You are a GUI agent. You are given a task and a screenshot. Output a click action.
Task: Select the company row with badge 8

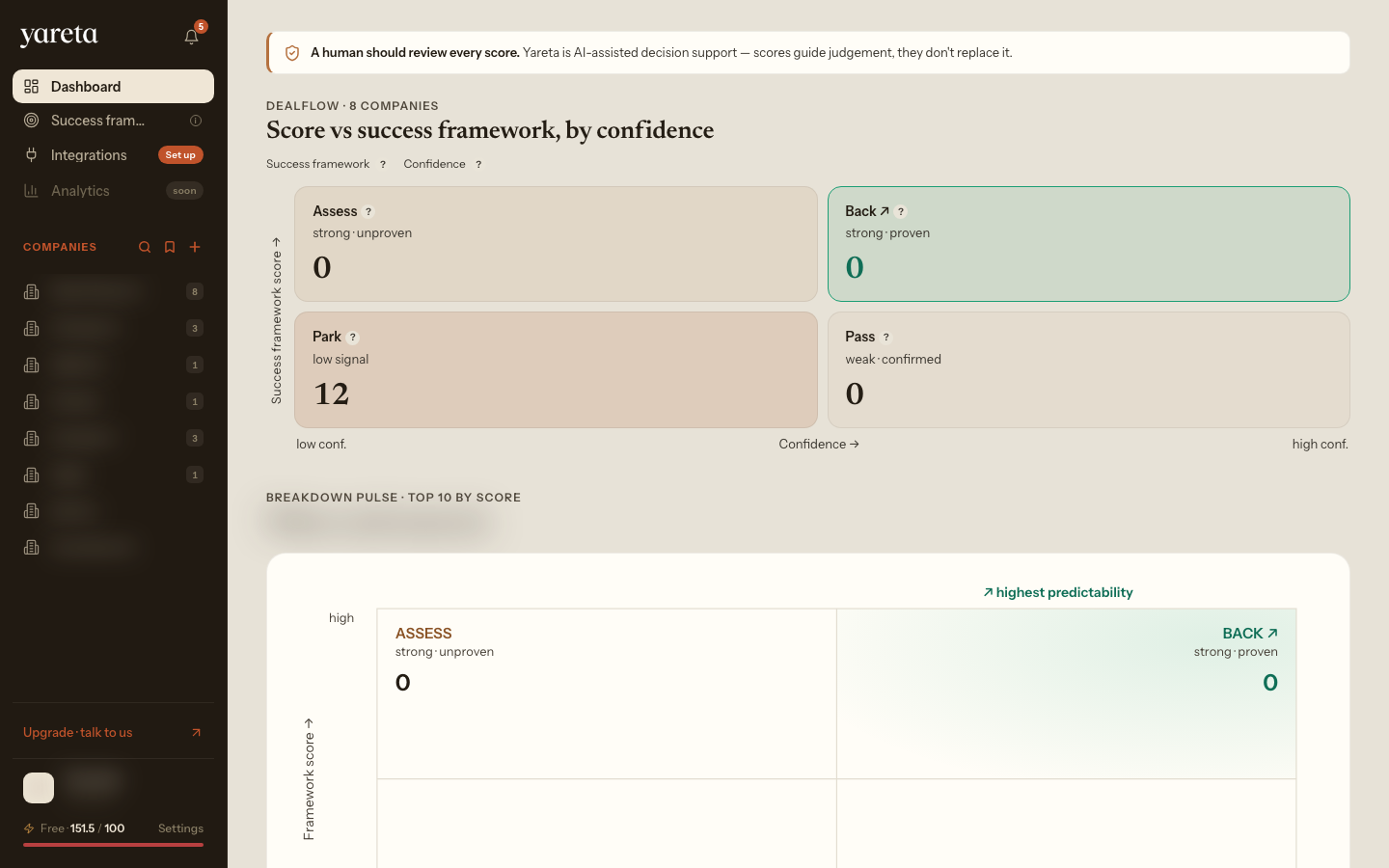[x=113, y=291]
